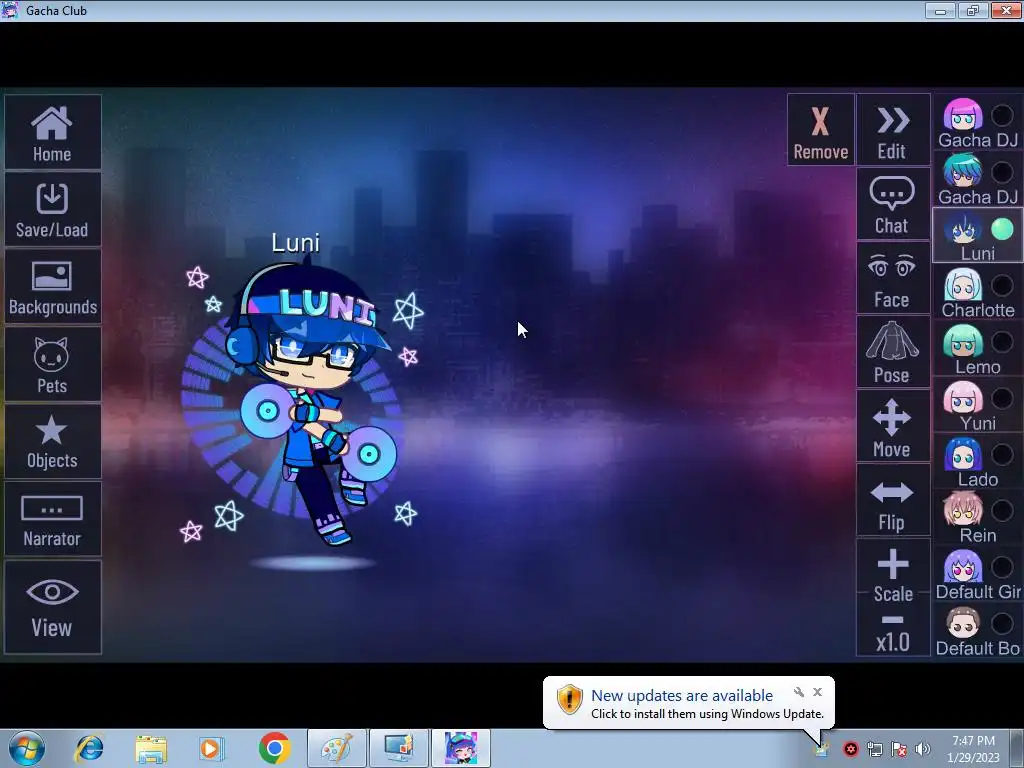This screenshot has width=1024, height=768.
Task: Switch to the monitor-icon taskbar app
Action: [399, 748]
